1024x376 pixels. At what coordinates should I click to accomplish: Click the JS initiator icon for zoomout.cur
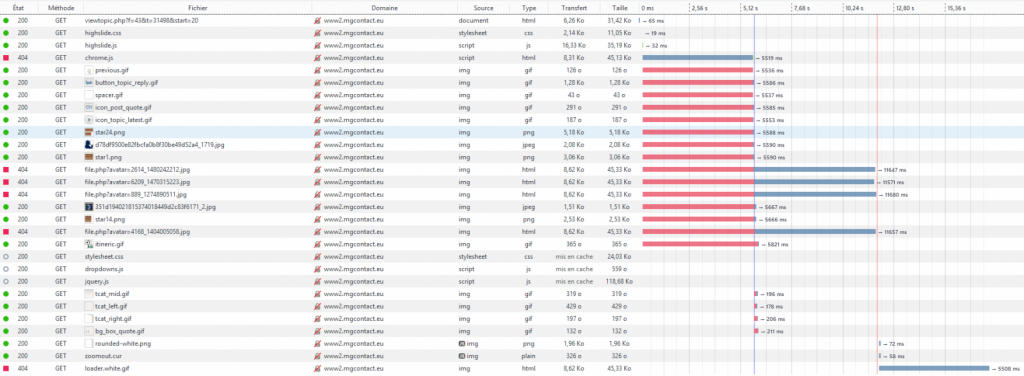click(x=462, y=356)
